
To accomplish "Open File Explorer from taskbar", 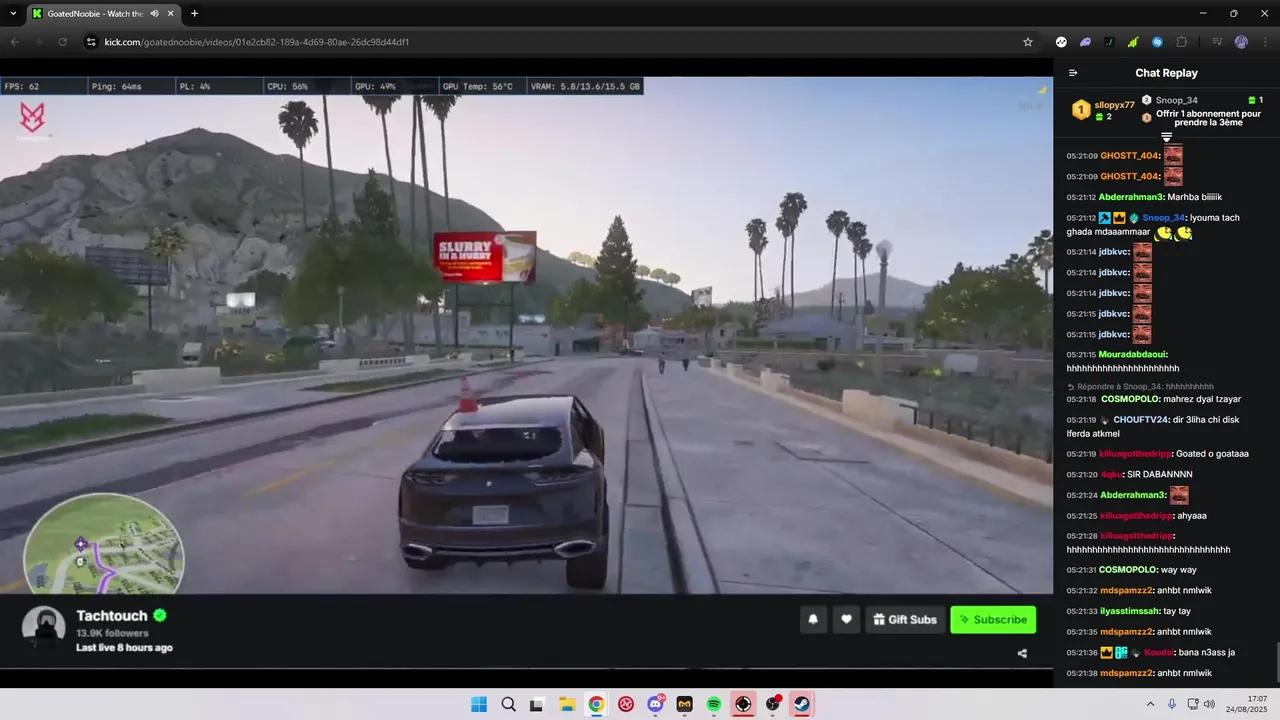I will point(567,704).
